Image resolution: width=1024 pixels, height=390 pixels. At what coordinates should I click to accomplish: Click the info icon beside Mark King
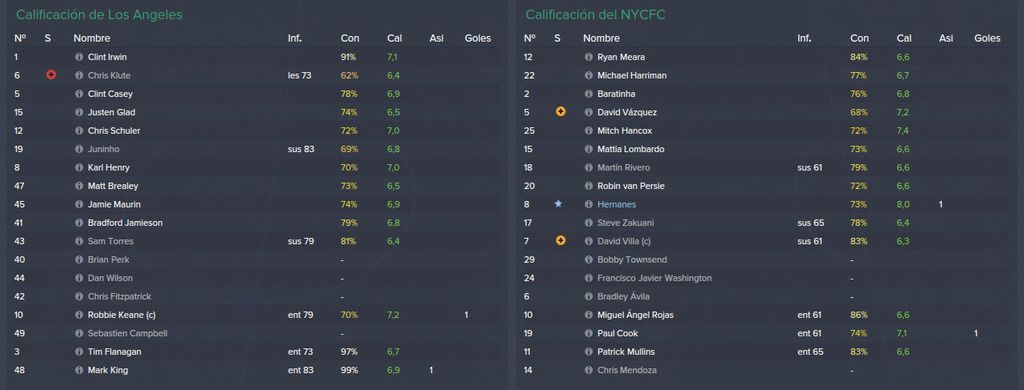coord(79,370)
